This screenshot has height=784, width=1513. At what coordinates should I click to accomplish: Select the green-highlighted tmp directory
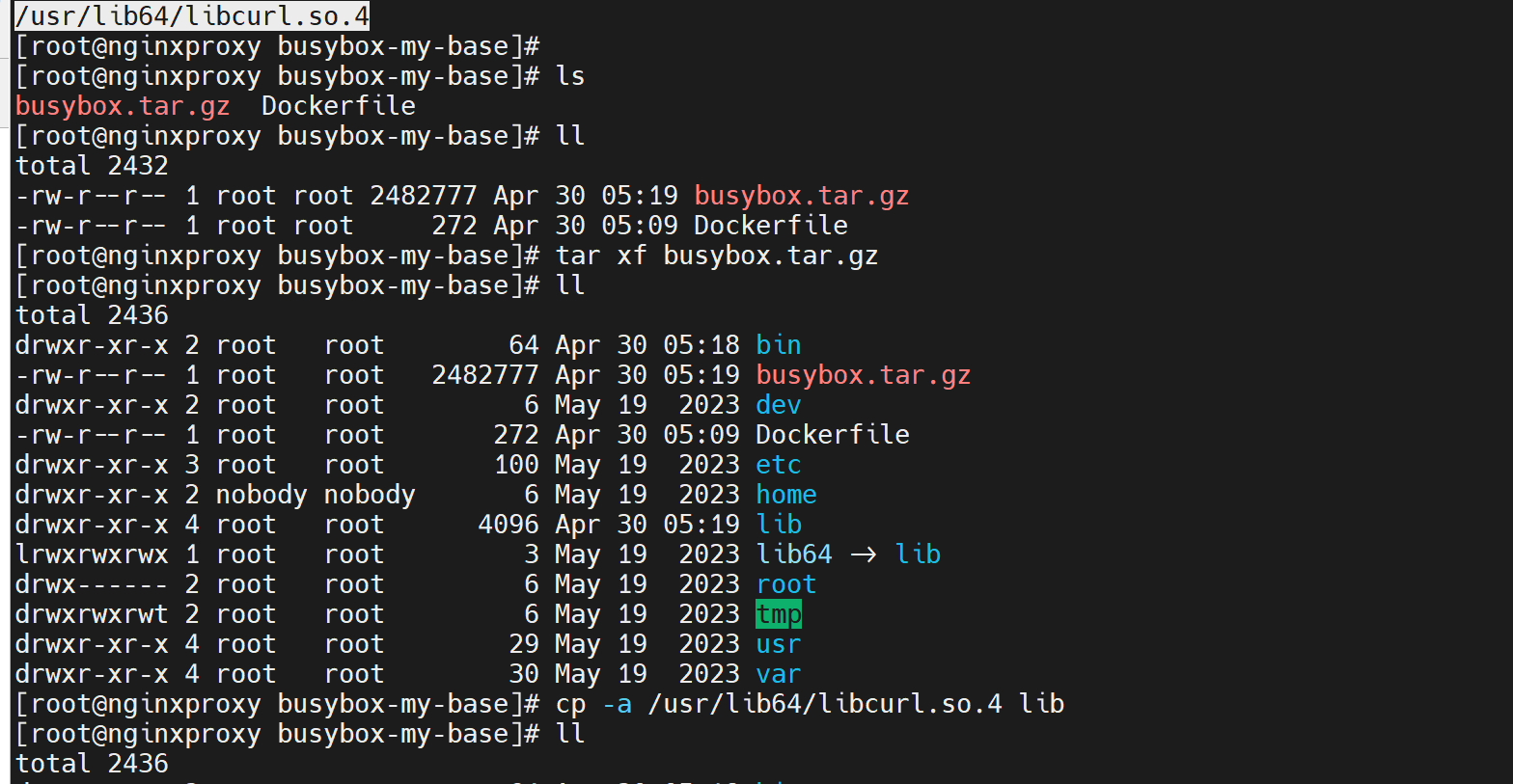[x=778, y=614]
